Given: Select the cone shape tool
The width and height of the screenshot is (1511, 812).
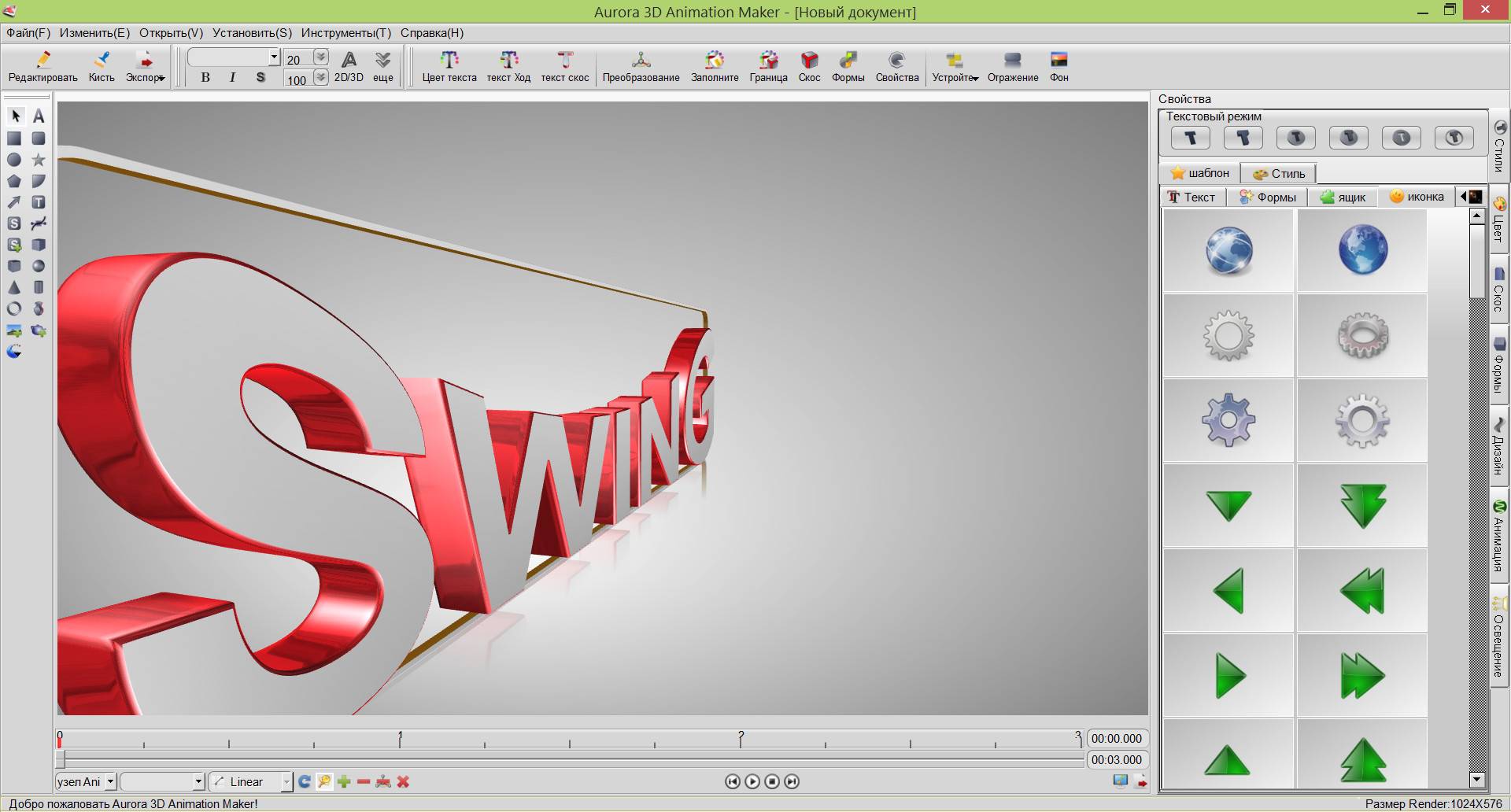Looking at the screenshot, I should coord(14,288).
